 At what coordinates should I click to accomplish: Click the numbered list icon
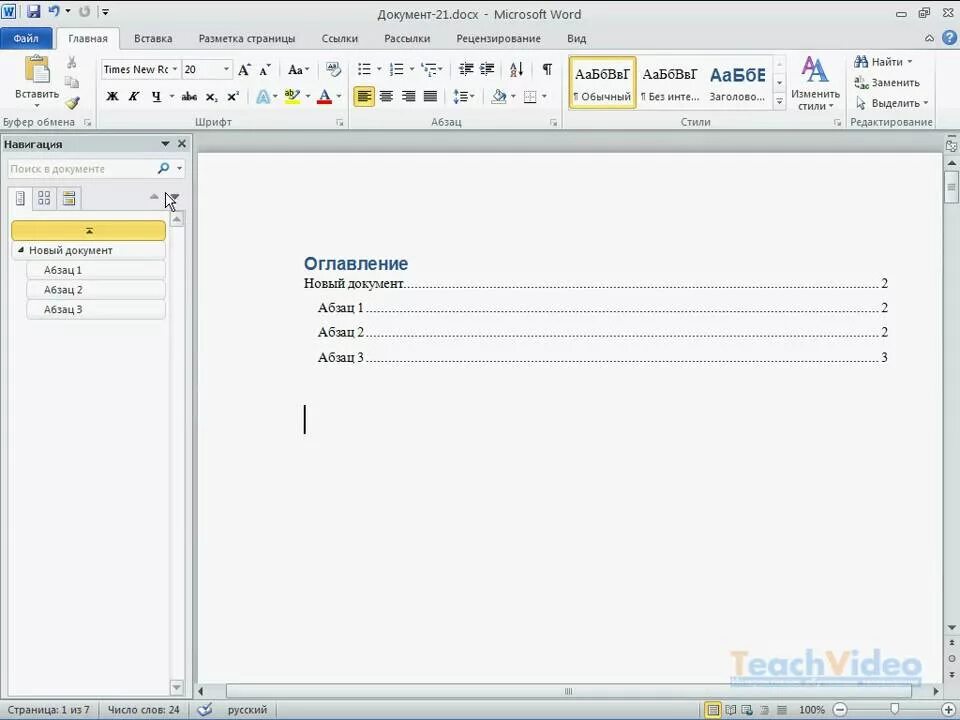pyautogui.click(x=397, y=69)
